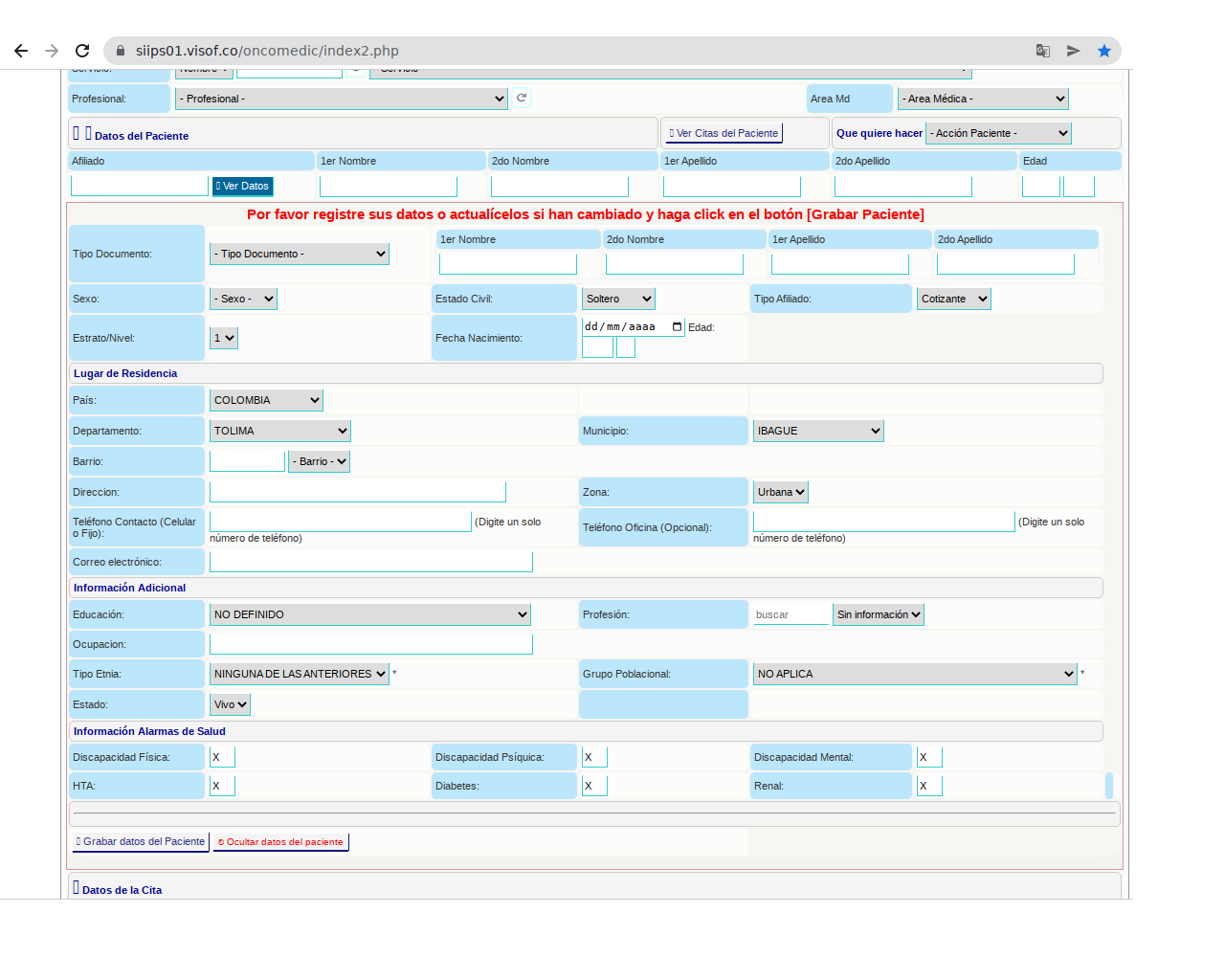Click Grabar datos del Paciente button
Viewport: 1225px width, 980px height.
[141, 842]
